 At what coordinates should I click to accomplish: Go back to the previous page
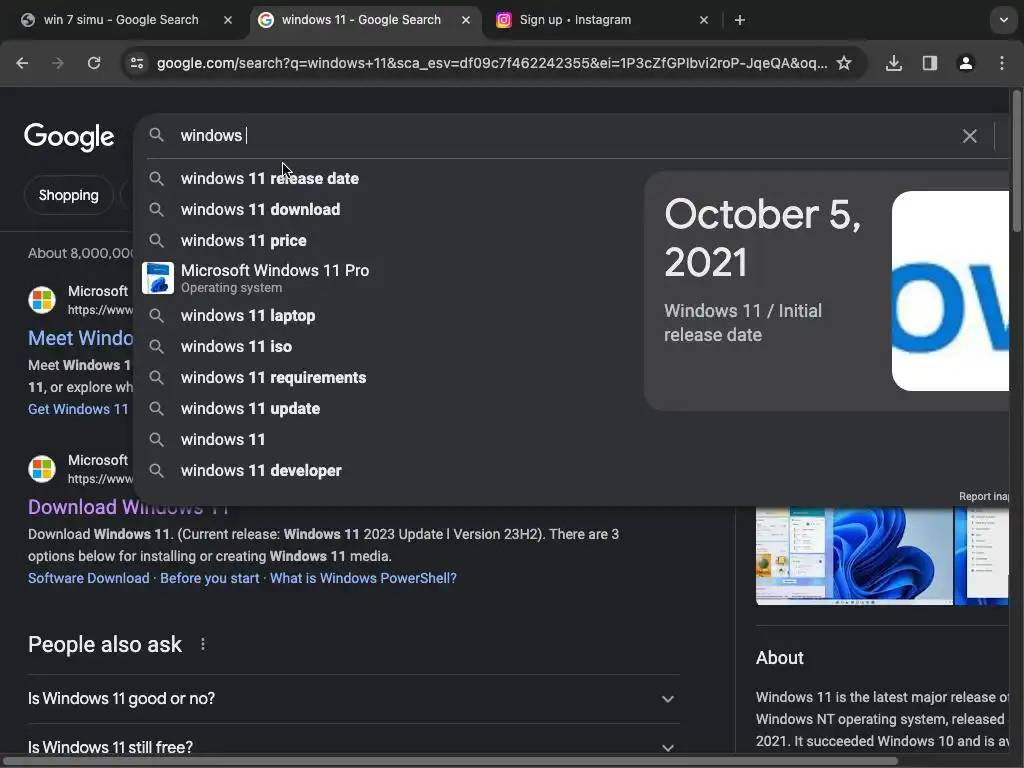click(22, 63)
